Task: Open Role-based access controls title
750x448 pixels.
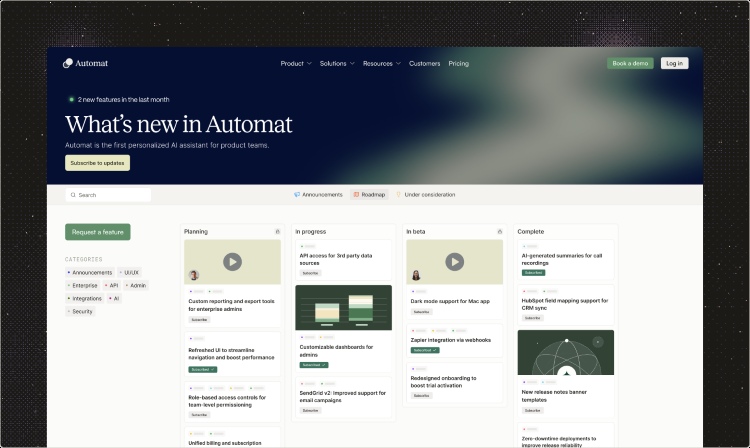Action: tap(227, 401)
